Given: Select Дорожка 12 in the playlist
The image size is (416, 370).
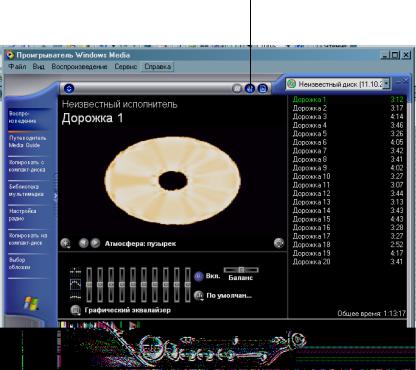Looking at the screenshot, I should coord(348,193).
